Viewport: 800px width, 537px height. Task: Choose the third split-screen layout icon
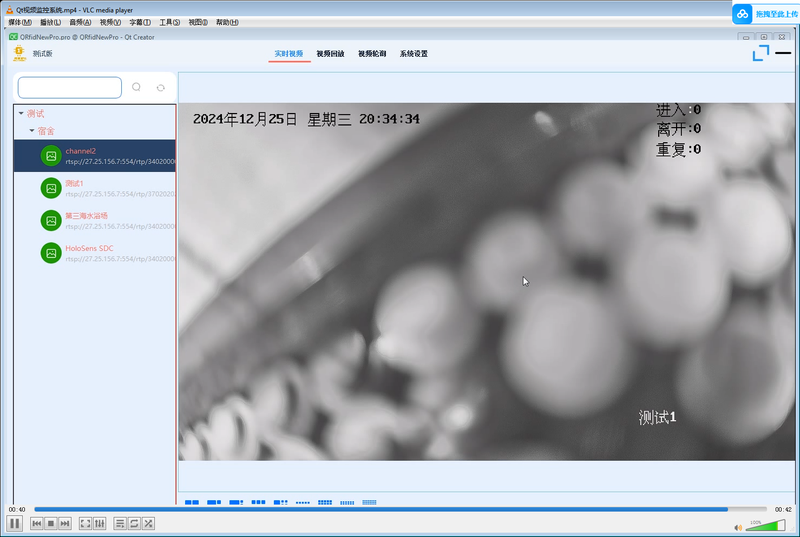[236, 502]
